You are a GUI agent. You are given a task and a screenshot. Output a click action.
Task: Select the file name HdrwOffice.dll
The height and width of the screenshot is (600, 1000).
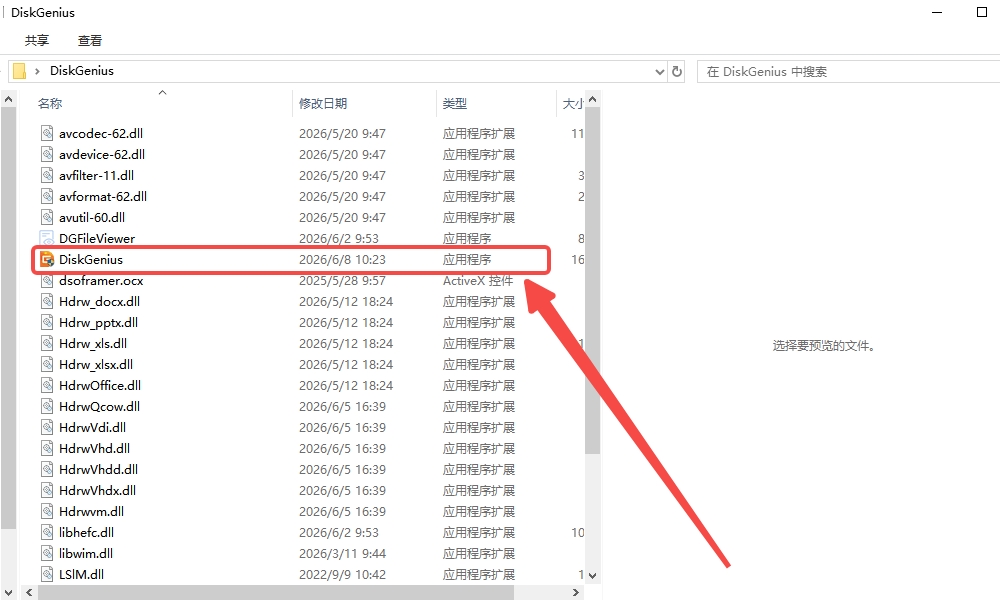pos(100,386)
